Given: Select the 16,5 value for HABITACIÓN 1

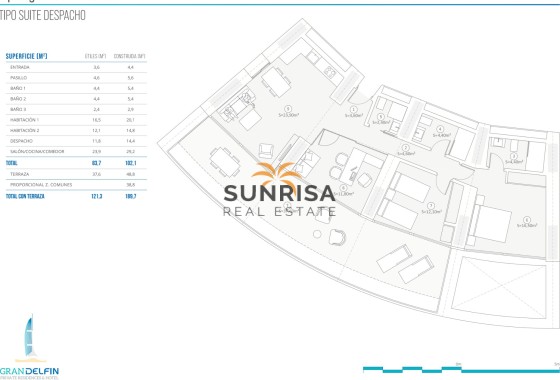Looking at the screenshot, I should (x=96, y=120).
